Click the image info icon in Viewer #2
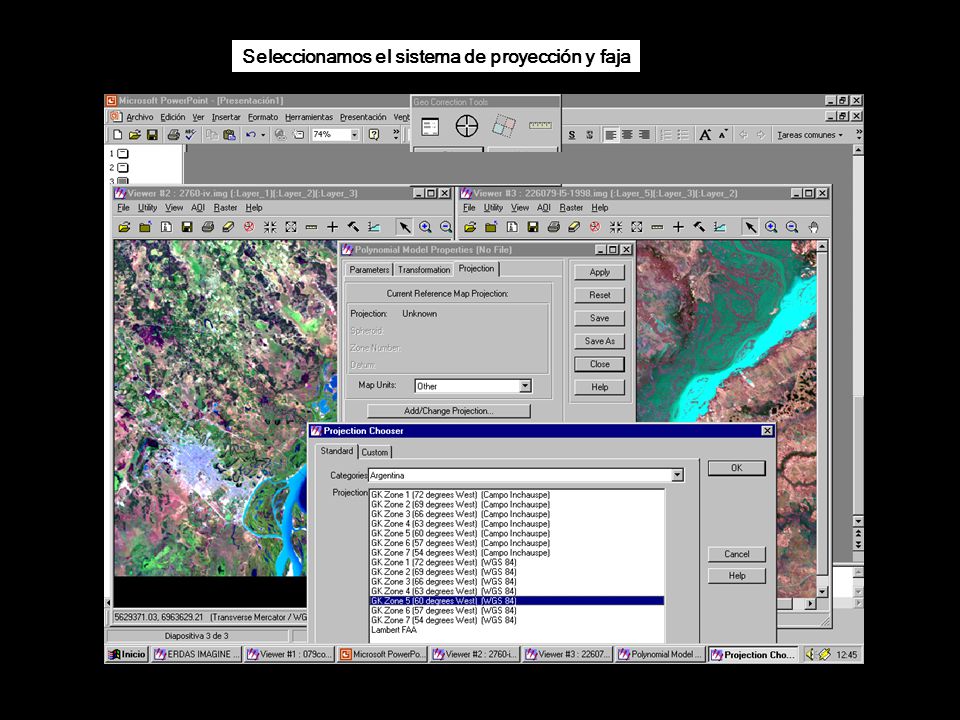The width and height of the screenshot is (960, 720). (x=166, y=227)
